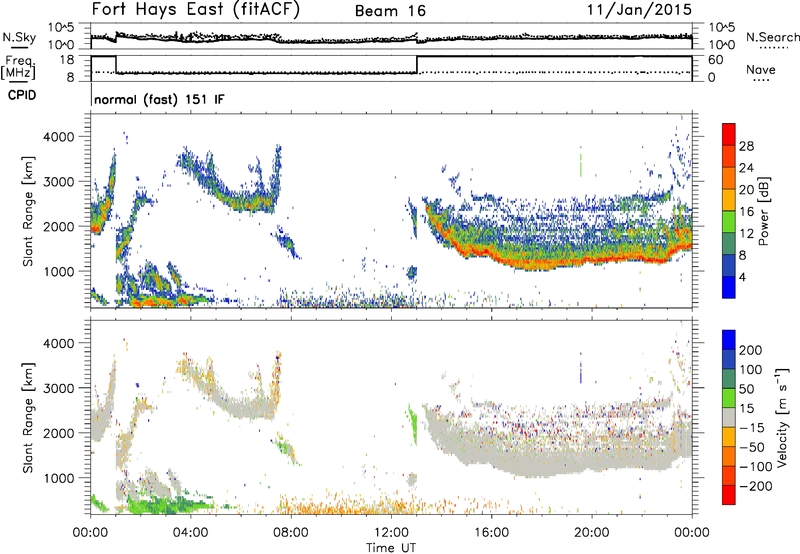This screenshot has width=800, height=554.
Task: Click the 08:00 time tick label
Action: 291,533
